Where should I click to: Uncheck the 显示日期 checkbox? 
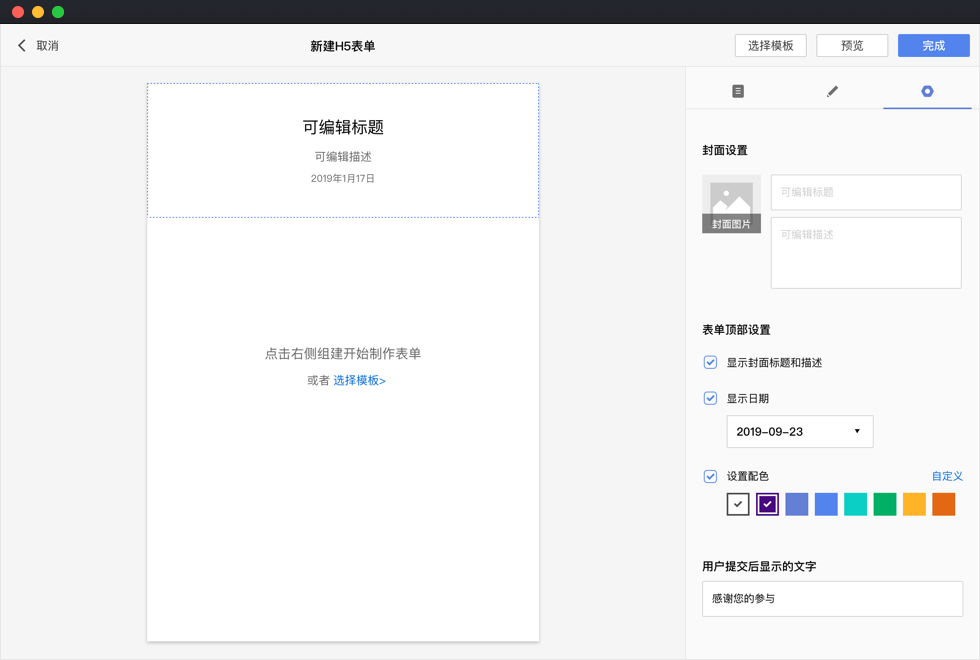710,398
